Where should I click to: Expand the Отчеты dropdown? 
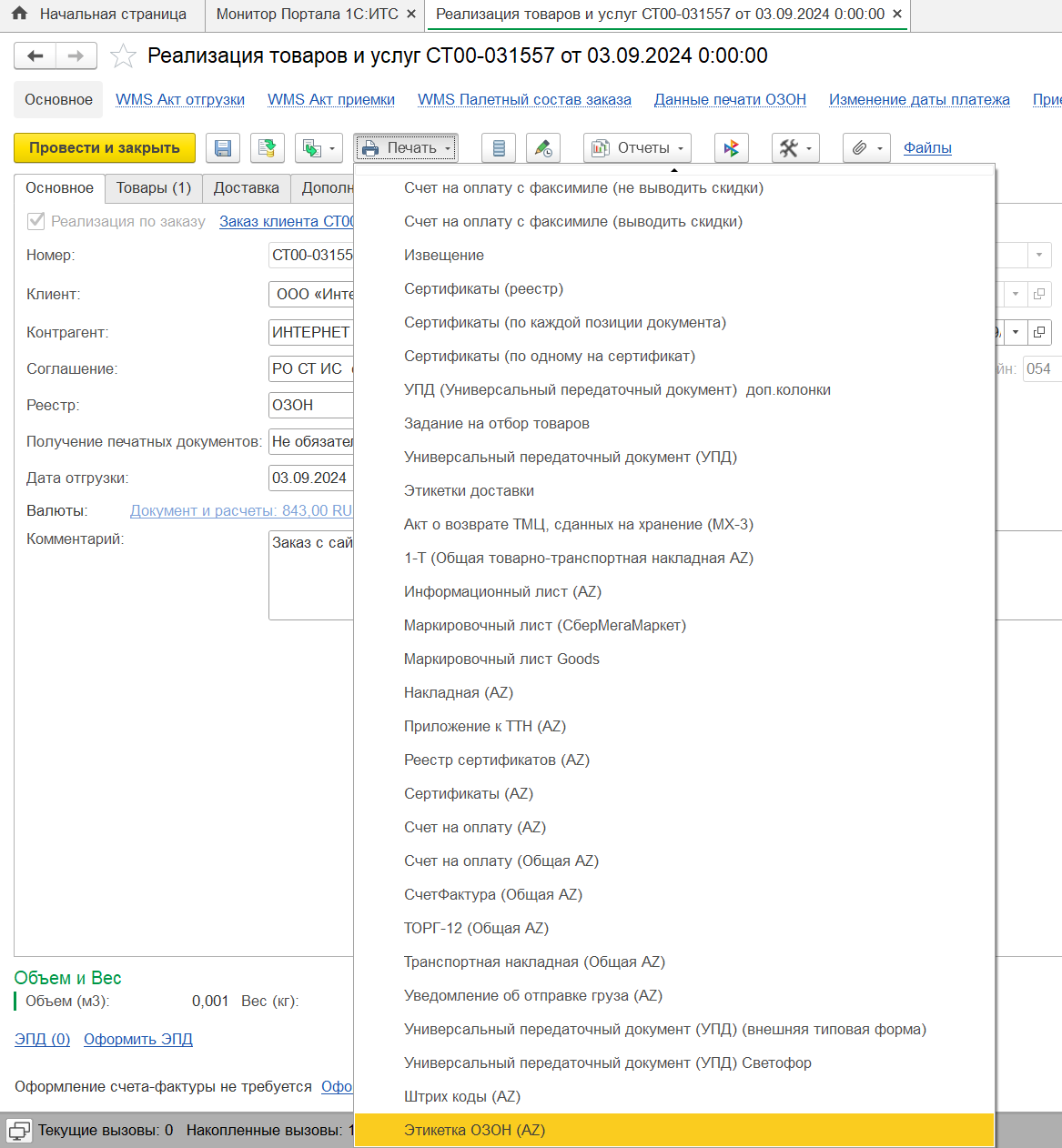click(638, 148)
